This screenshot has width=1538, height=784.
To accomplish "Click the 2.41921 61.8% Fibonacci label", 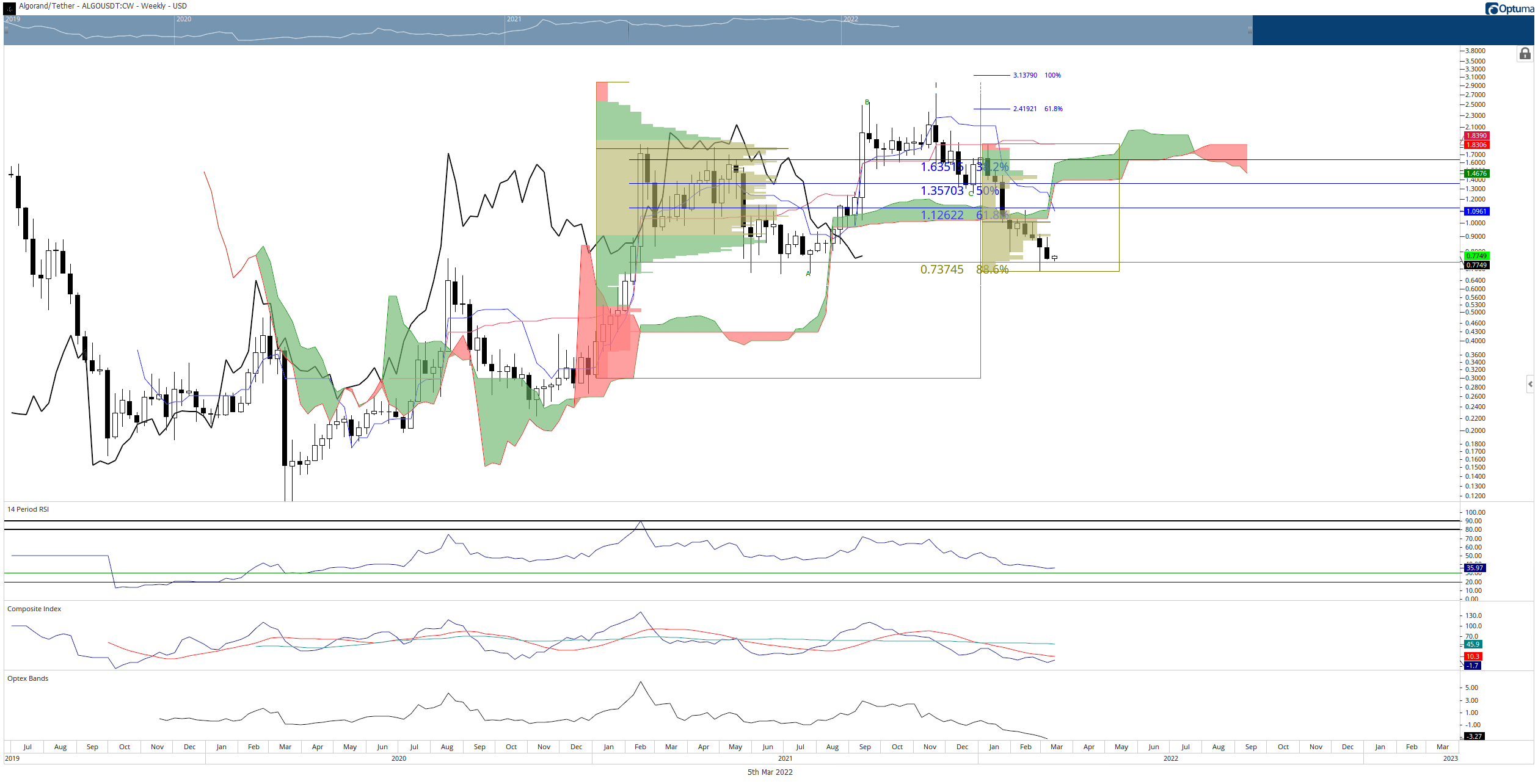I will [x=1038, y=109].
